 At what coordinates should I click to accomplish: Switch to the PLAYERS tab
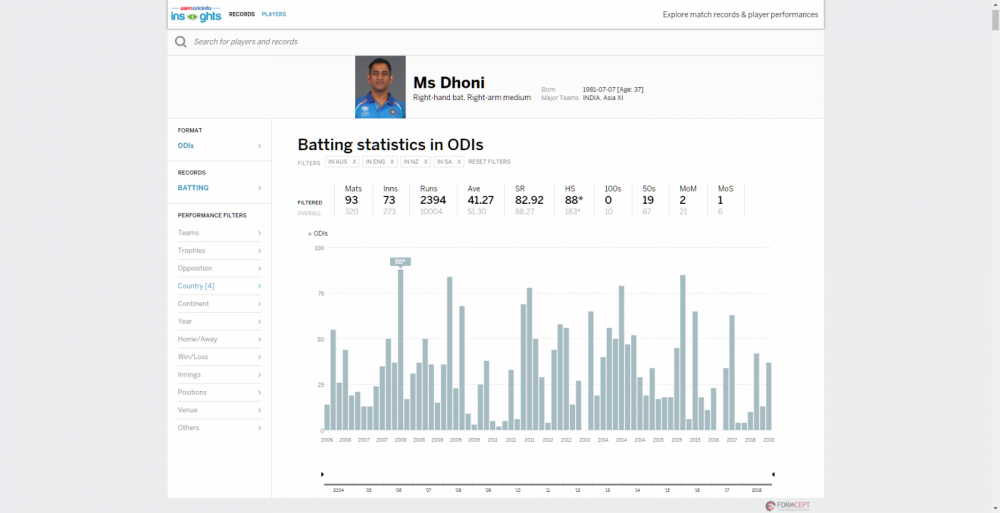coord(274,14)
